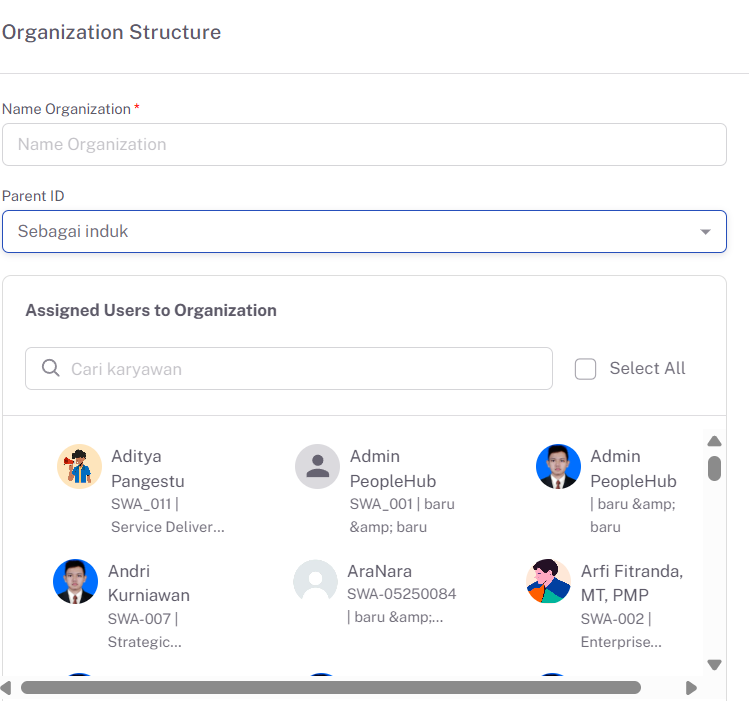Click the Cari karyawan search box
Screen dimensions: 749x701
(x=289, y=369)
